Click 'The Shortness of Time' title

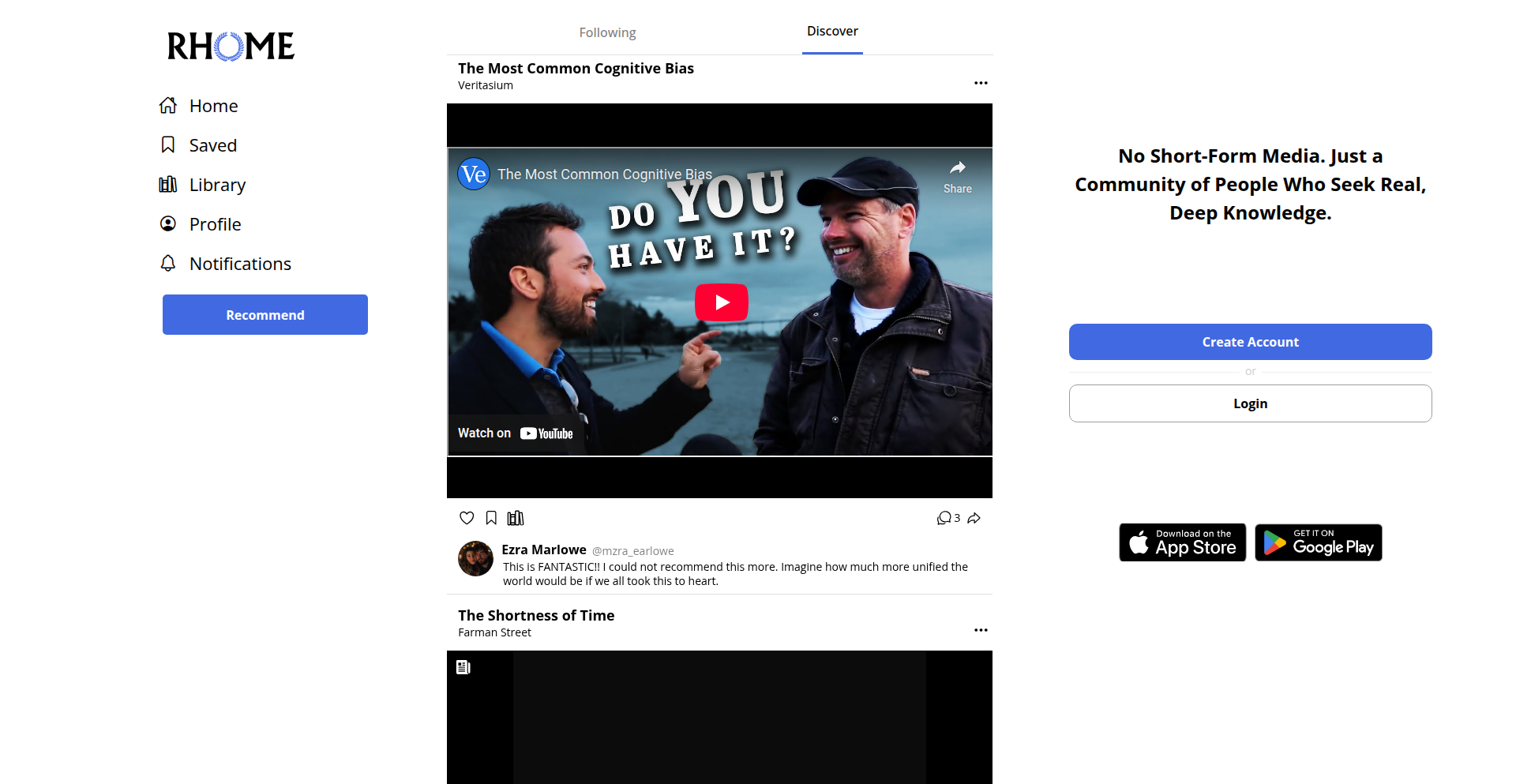click(536, 616)
